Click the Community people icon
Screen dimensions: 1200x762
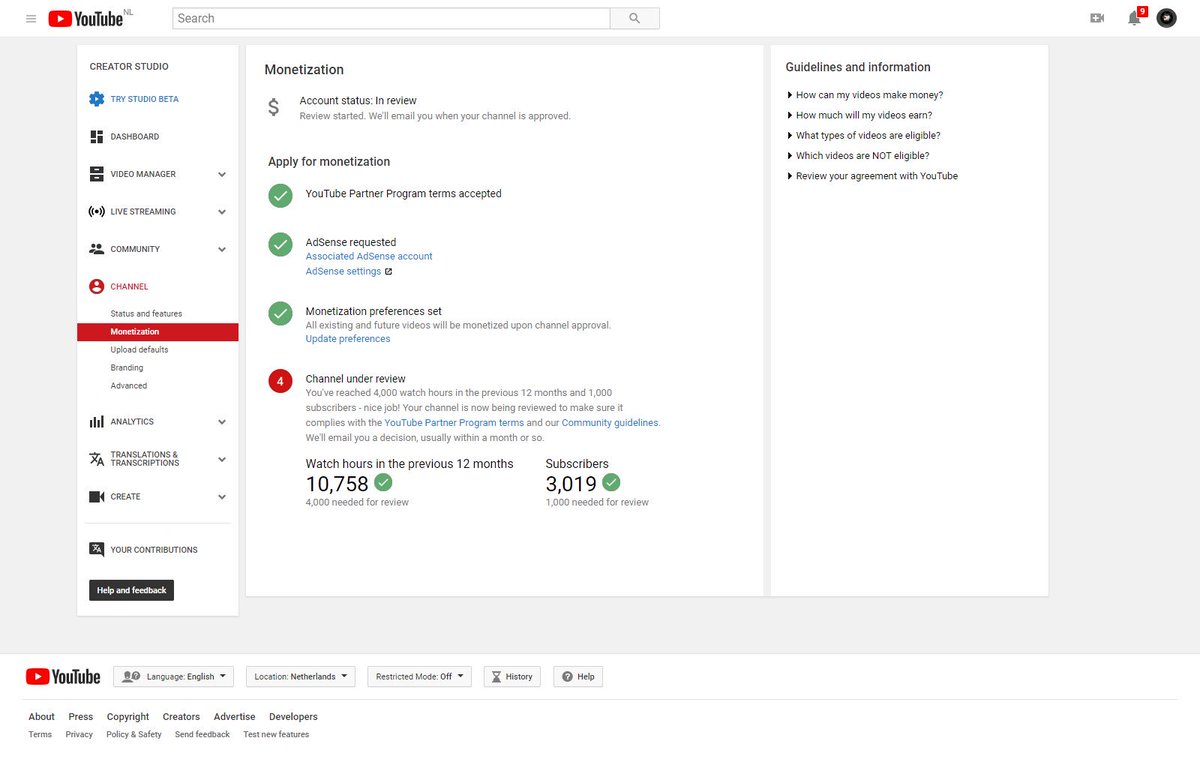(x=96, y=249)
